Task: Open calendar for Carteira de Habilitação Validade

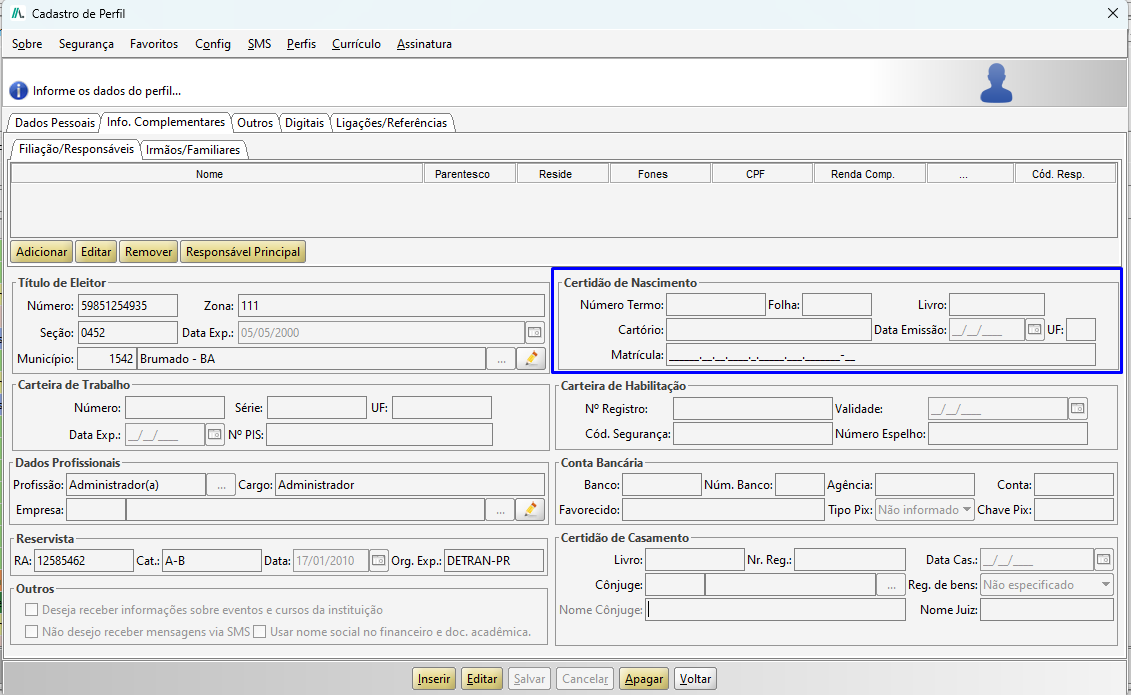Action: click(x=1077, y=408)
